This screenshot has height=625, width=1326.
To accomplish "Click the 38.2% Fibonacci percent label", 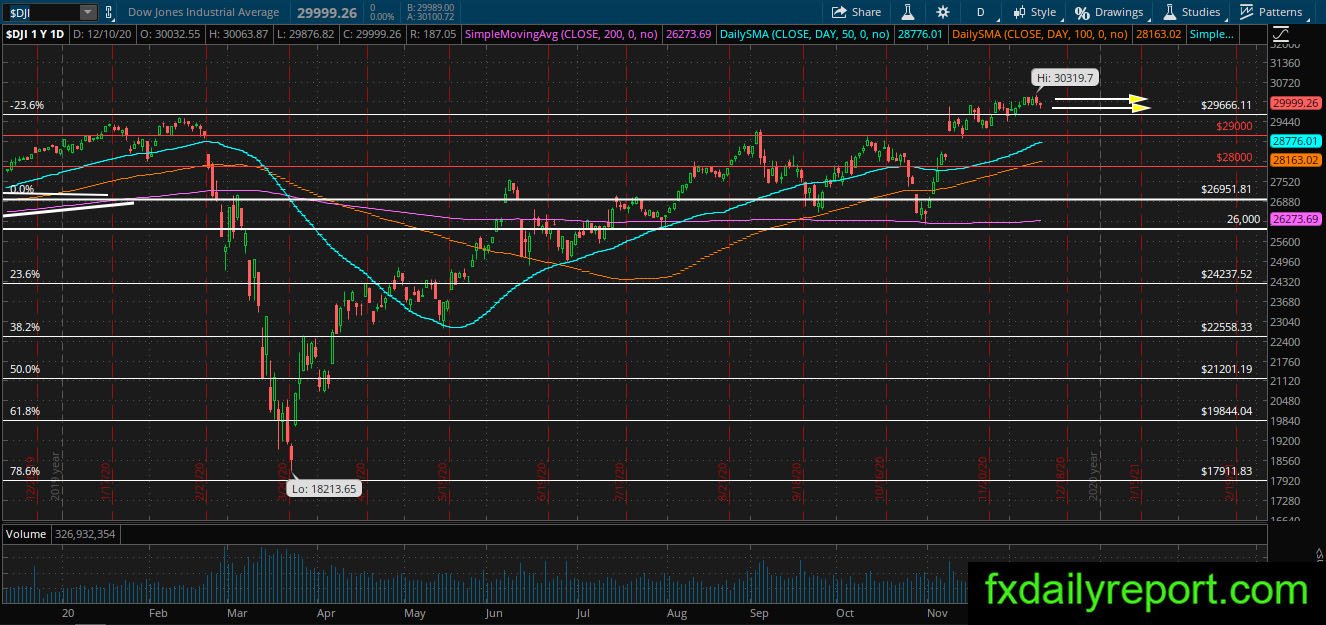I will (x=25, y=327).
